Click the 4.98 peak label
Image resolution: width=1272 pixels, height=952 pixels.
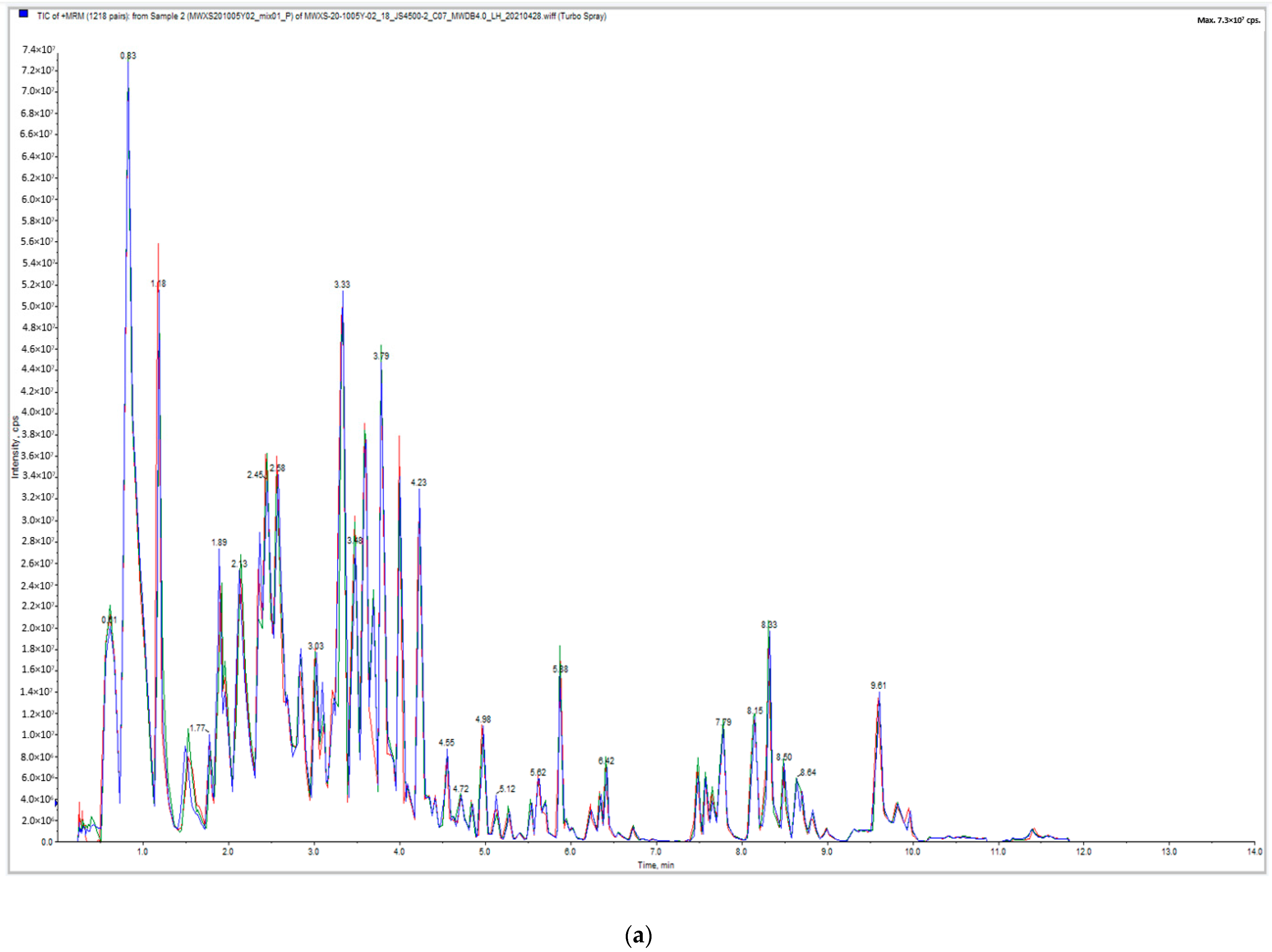(x=482, y=719)
